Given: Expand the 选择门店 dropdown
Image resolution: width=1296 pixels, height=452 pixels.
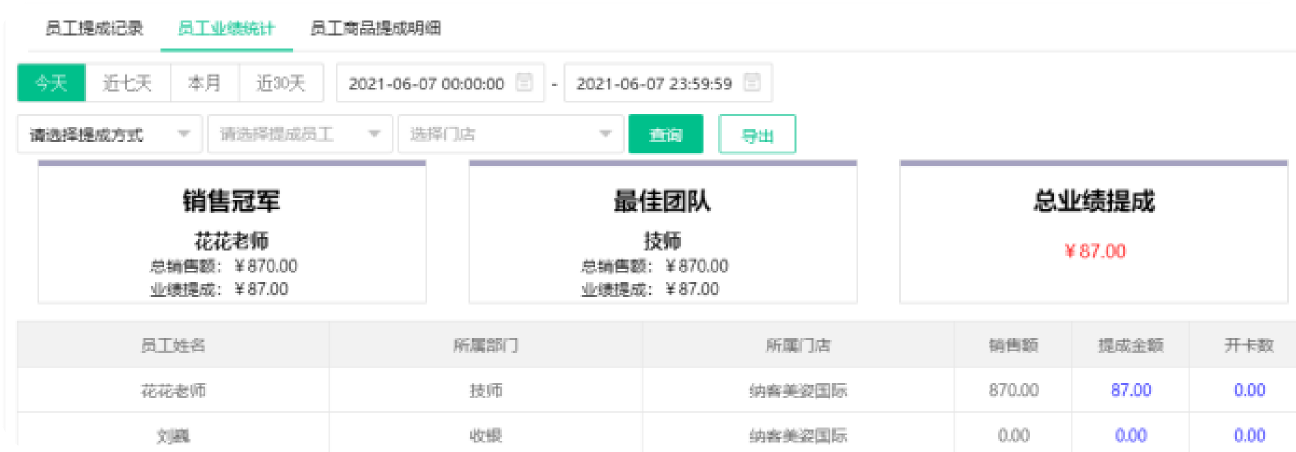Looking at the screenshot, I should (510, 134).
